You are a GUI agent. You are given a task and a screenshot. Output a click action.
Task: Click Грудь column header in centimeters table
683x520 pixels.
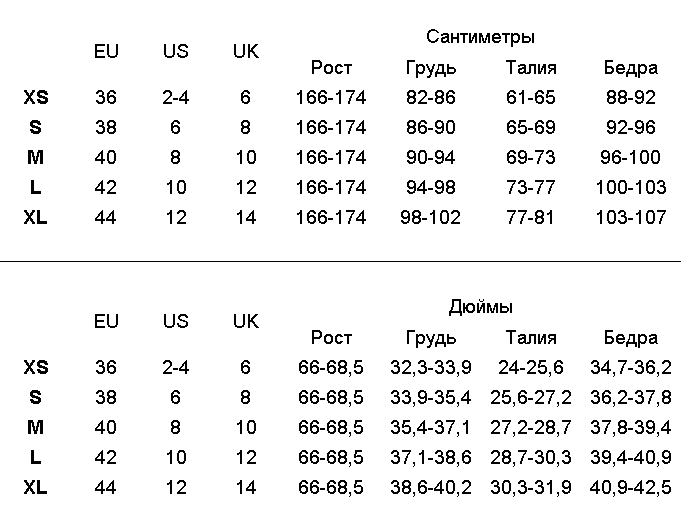431,68
